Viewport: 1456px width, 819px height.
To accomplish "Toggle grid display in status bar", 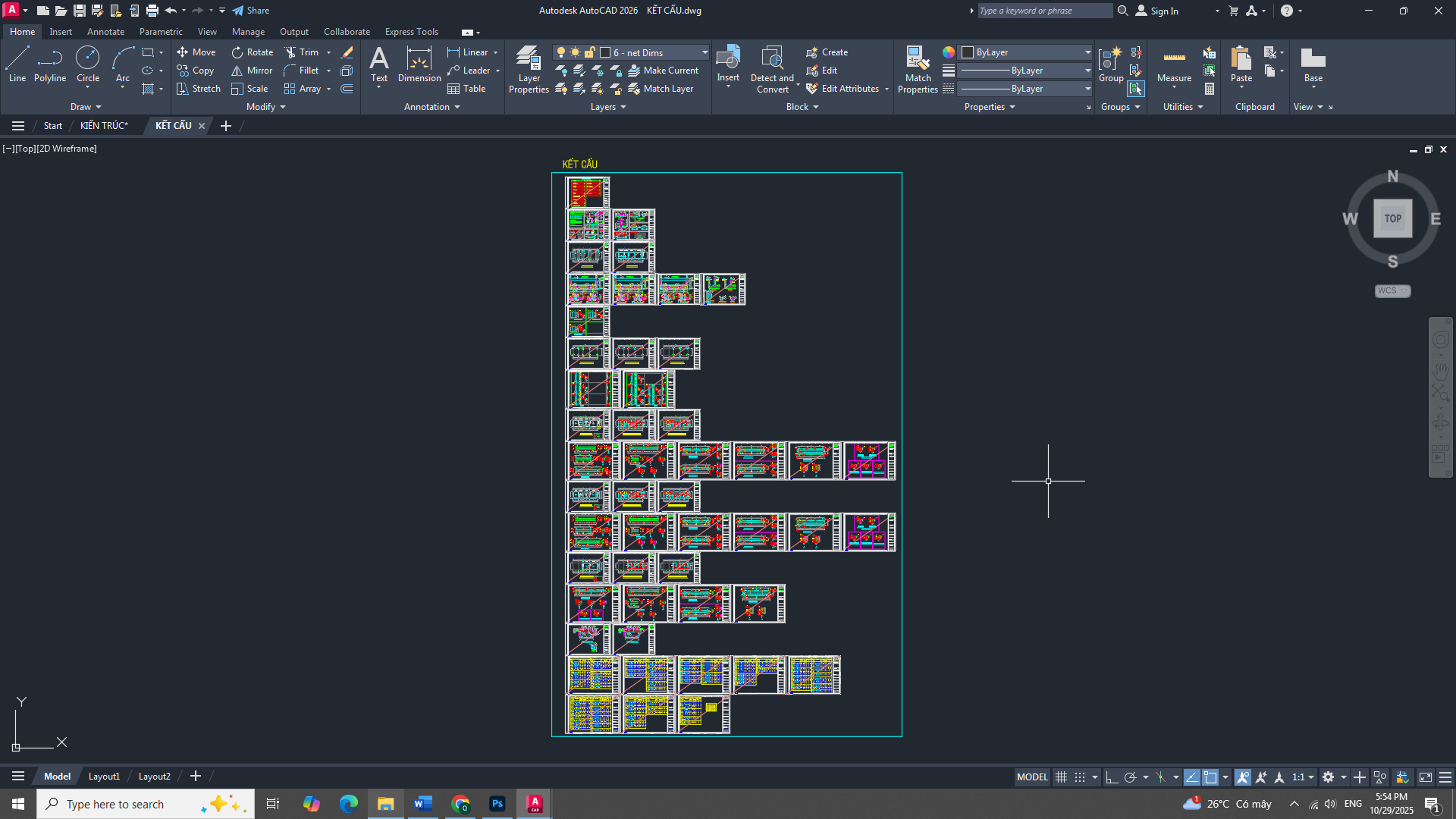I will (x=1061, y=777).
